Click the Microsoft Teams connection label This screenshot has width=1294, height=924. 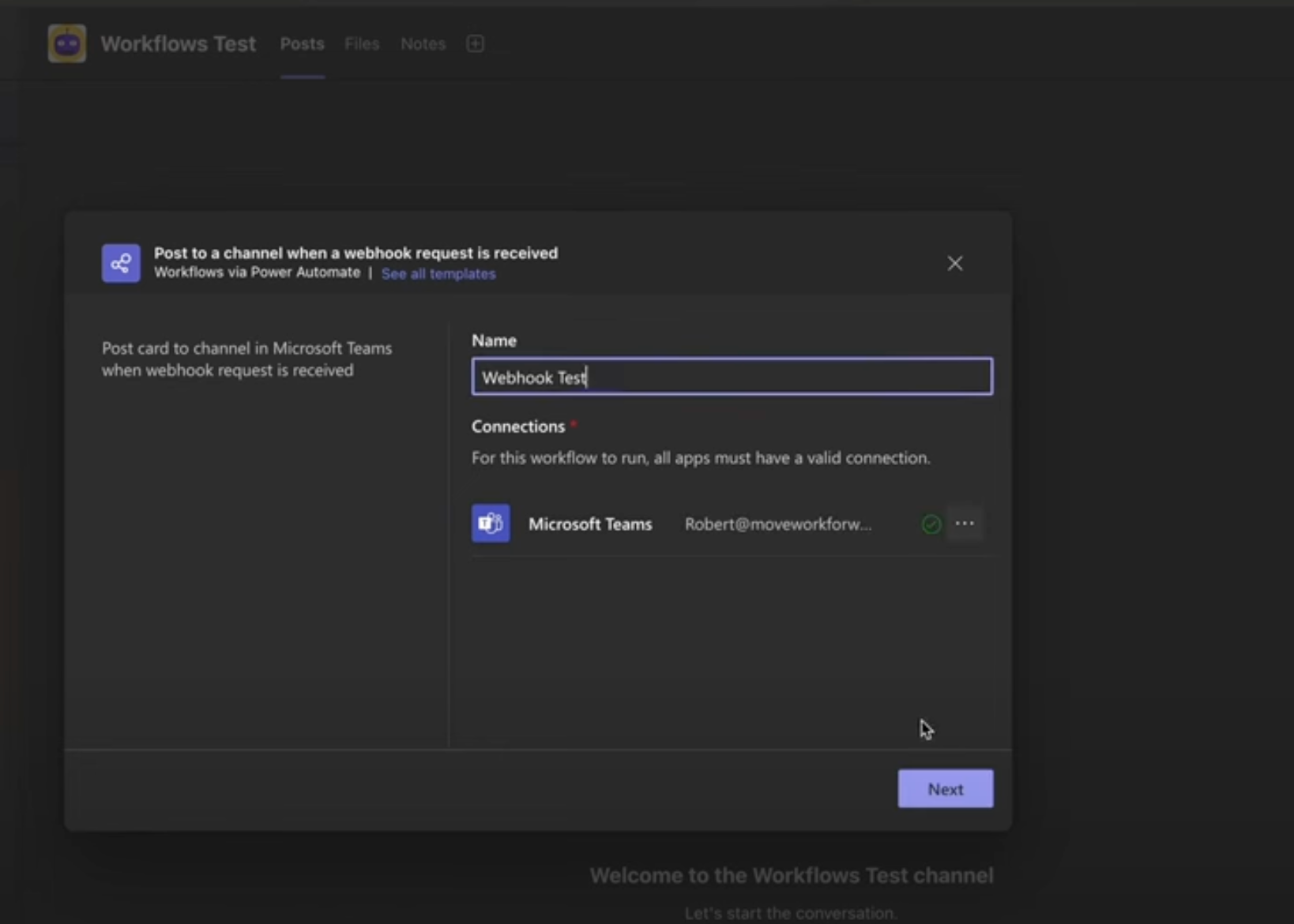(590, 524)
